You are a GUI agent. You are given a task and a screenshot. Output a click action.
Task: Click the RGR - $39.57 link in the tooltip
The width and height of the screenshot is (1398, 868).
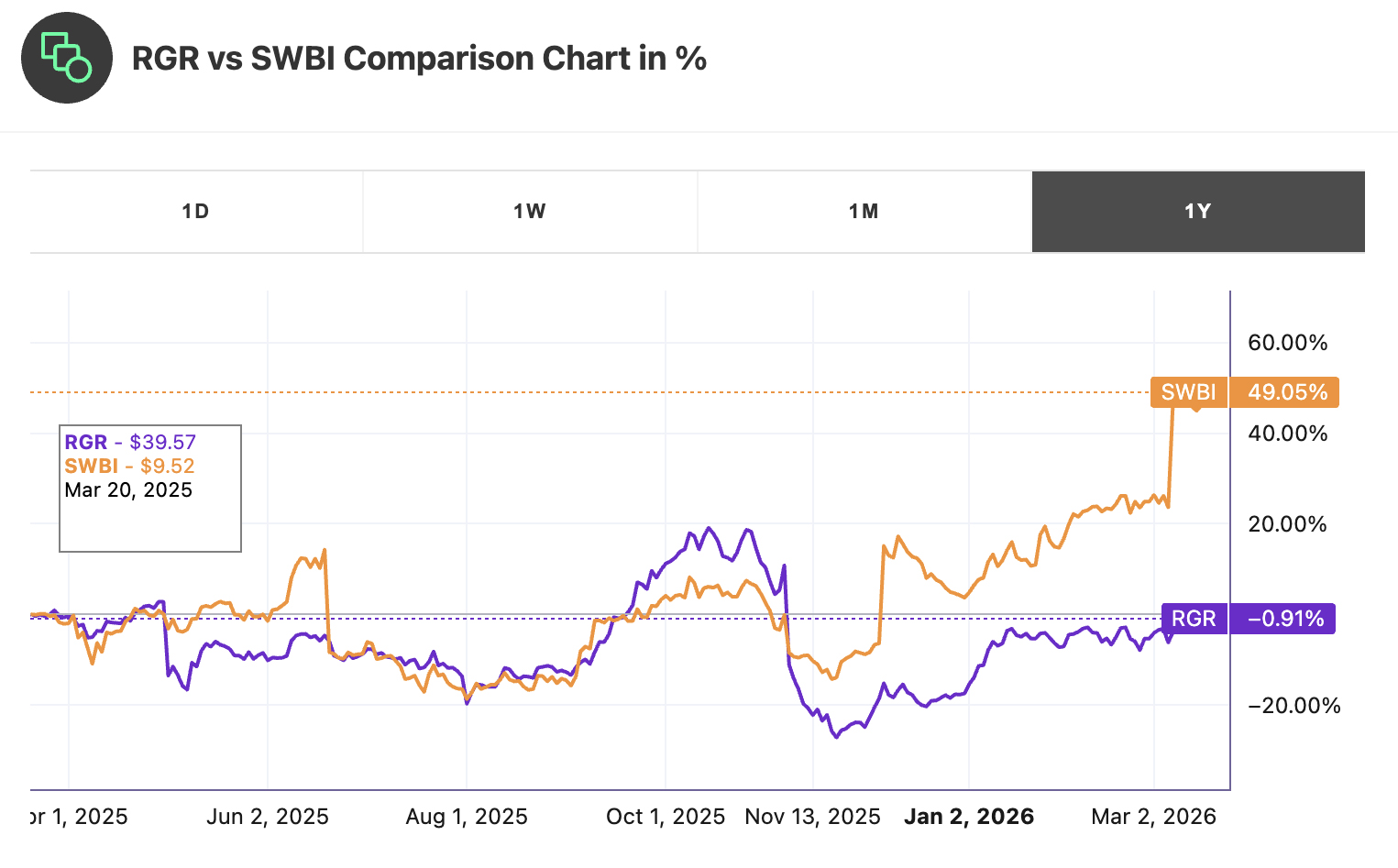[129, 442]
